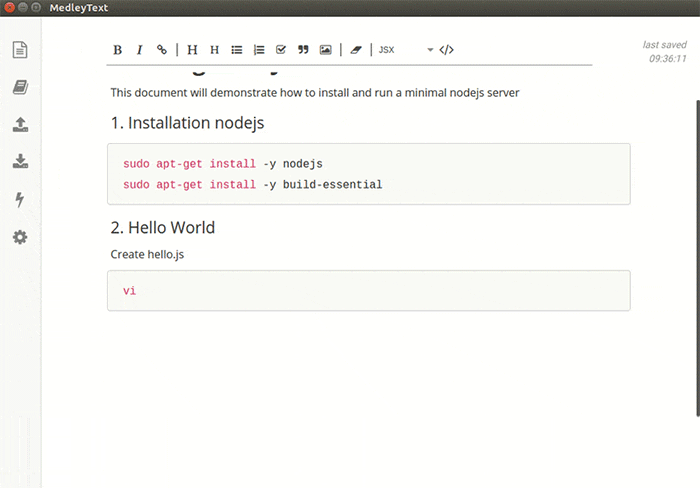Viewport: 700px width, 488px height.
Task: Clear formatting with eraser icon
Action: [356, 50]
